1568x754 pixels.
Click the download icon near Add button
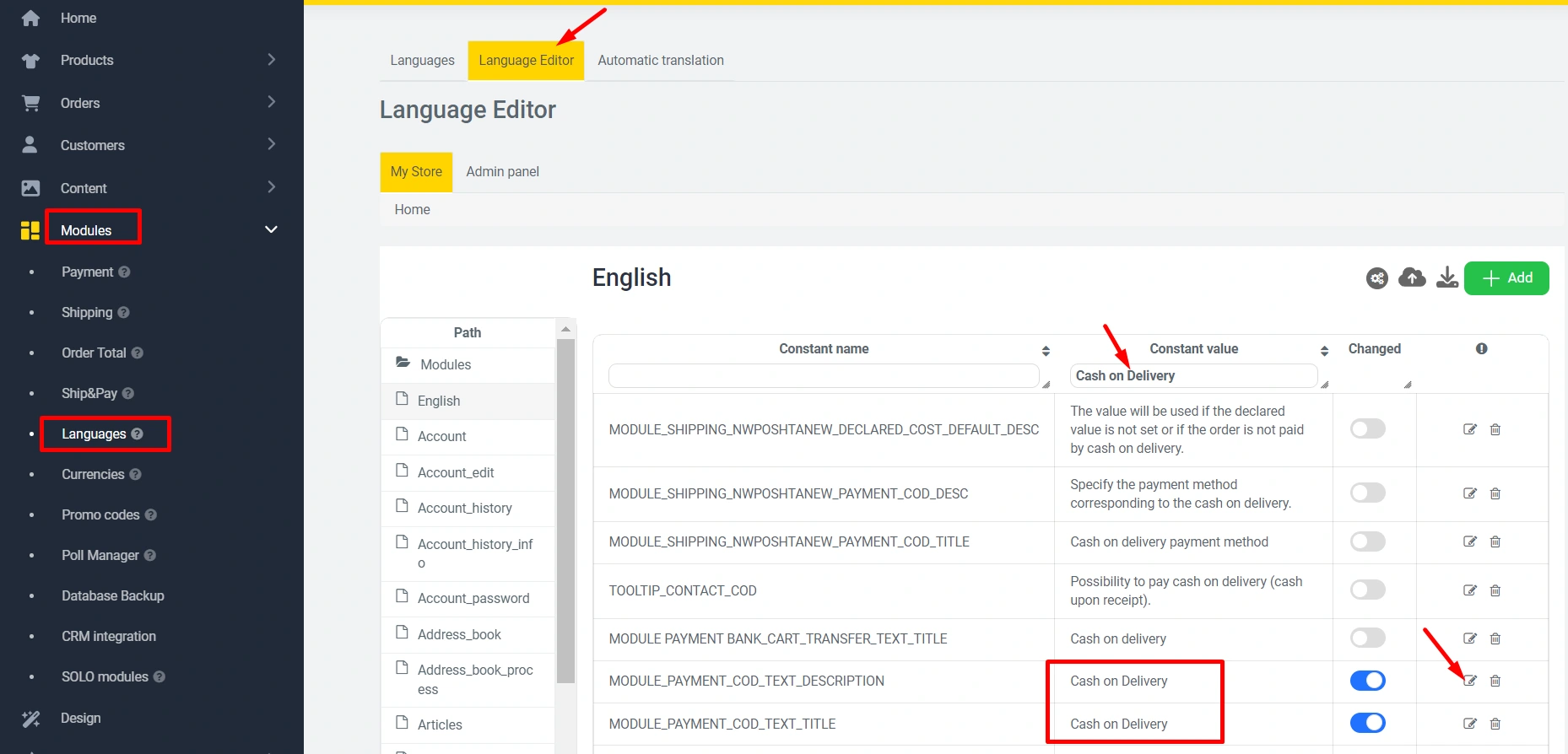click(x=1447, y=277)
